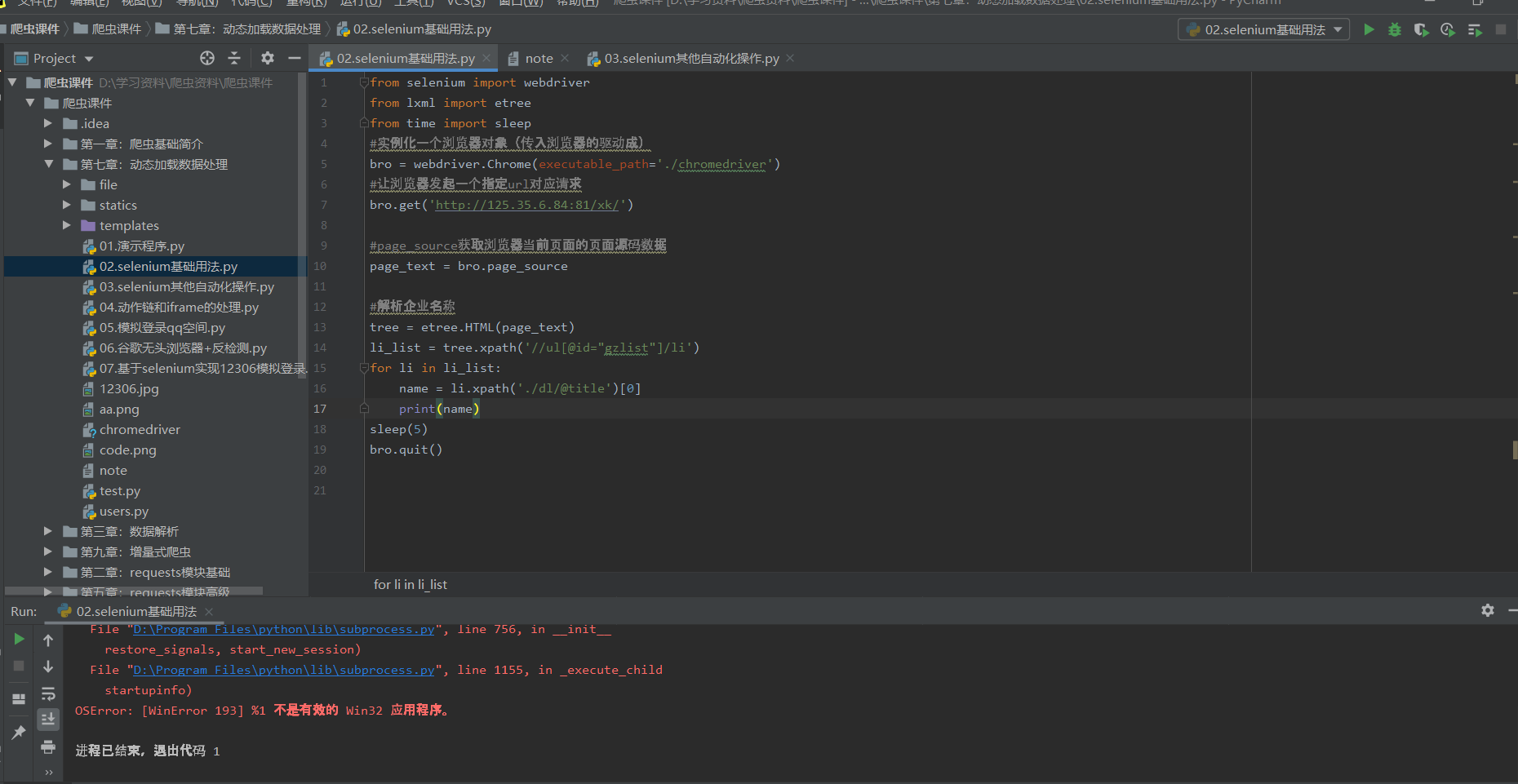This screenshot has height=784, width=1518.
Task: Open the Run tool layout icon below stop
Action: click(19, 699)
